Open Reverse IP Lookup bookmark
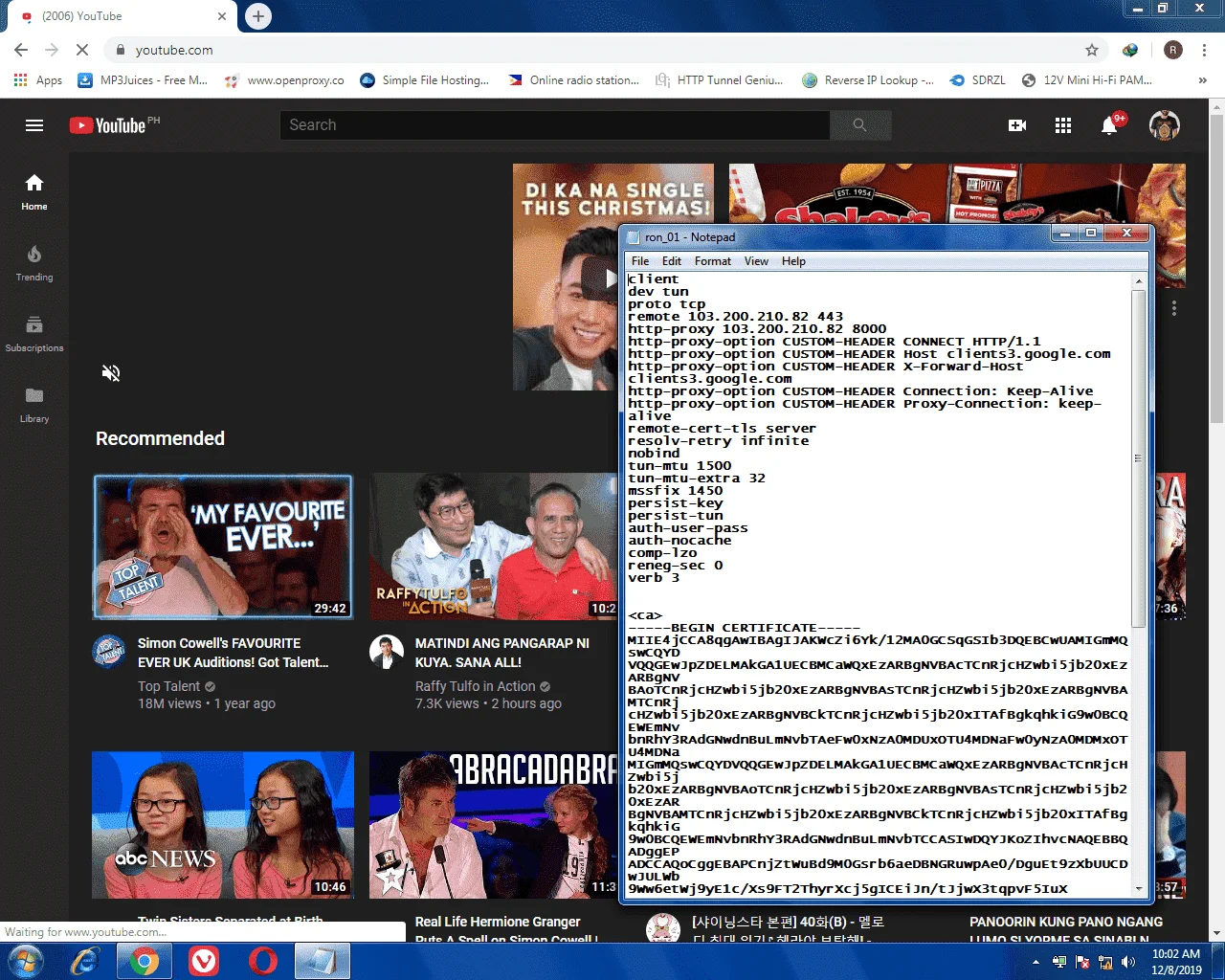The image size is (1225, 980). coord(868,80)
